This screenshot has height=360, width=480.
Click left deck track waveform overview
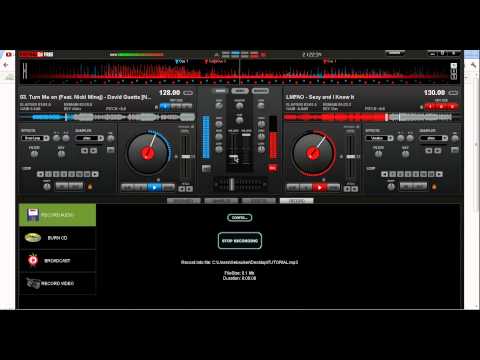[x=107, y=117]
